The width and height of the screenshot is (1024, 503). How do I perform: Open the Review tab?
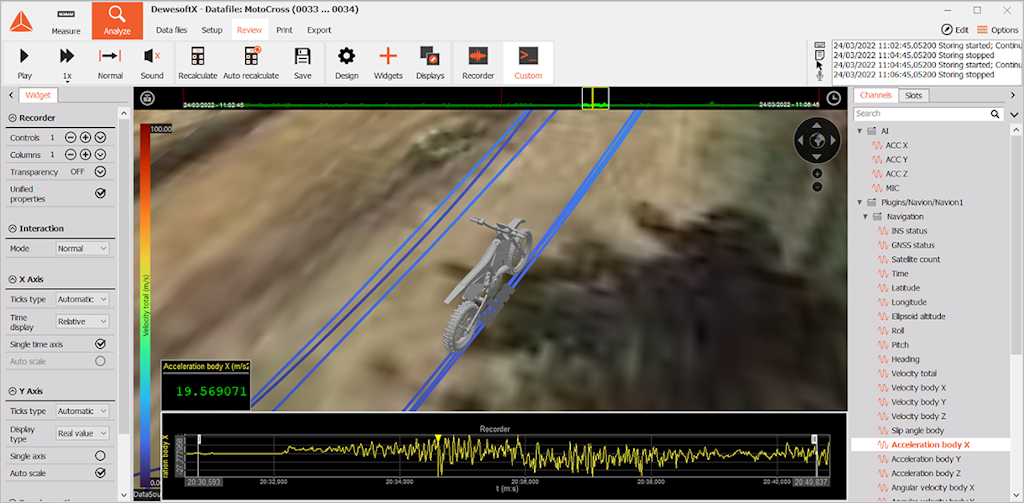click(249, 30)
